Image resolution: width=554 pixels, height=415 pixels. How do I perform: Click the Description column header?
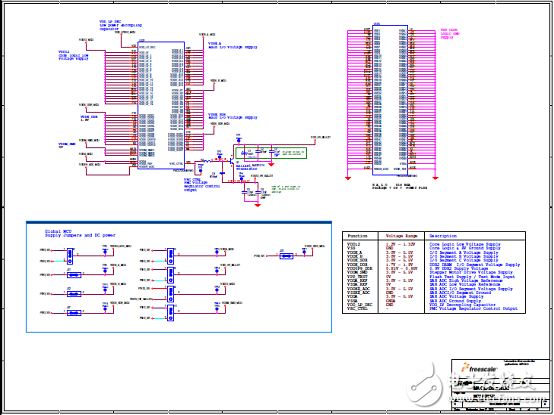pos(443,236)
